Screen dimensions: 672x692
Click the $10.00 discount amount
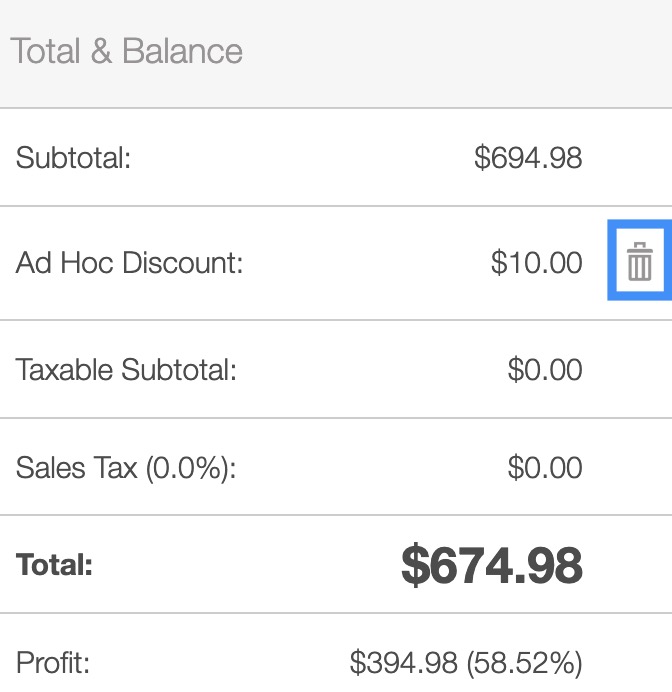tap(536, 263)
